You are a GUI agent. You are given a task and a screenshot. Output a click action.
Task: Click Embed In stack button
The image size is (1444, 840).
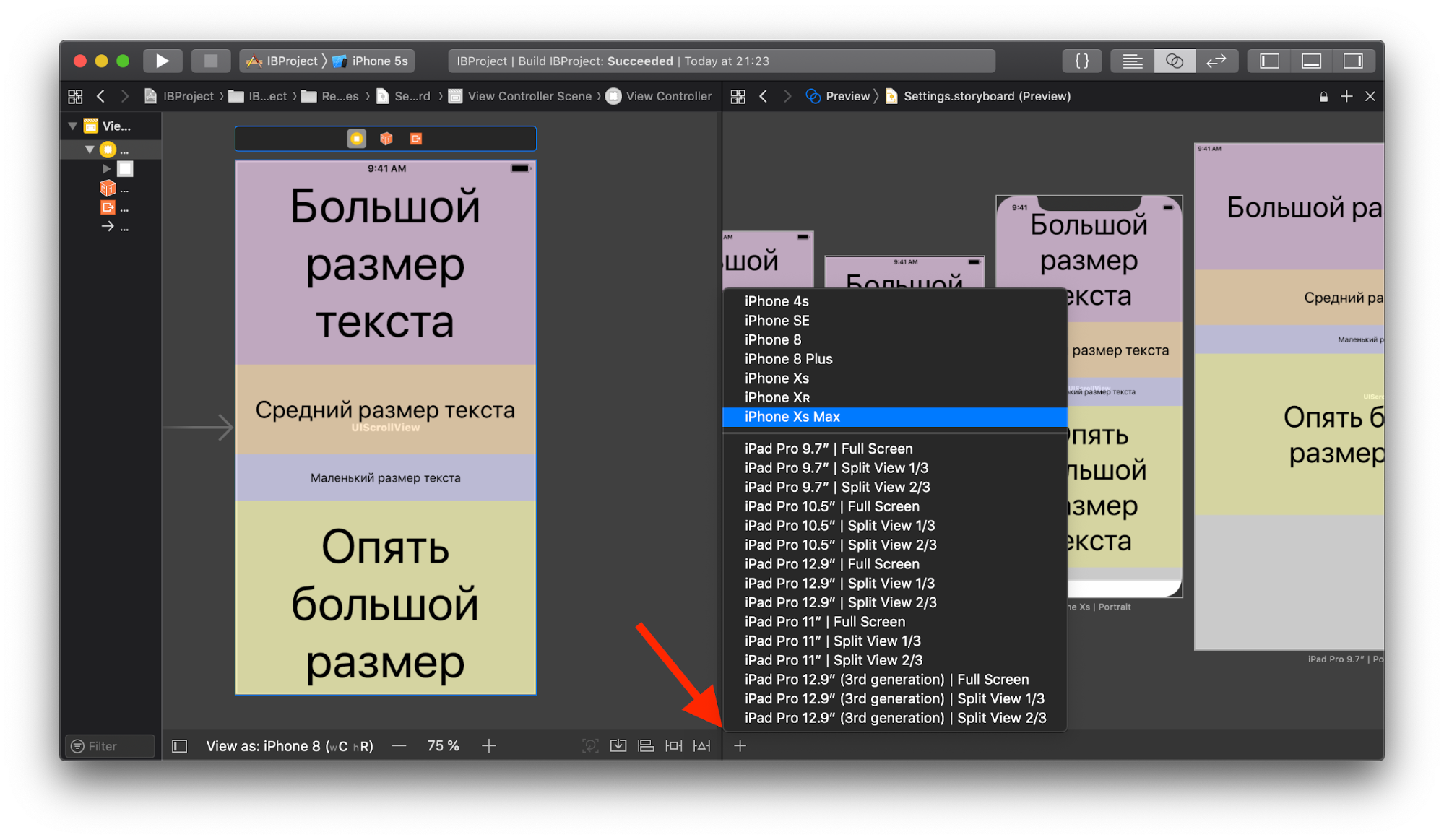[x=618, y=745]
